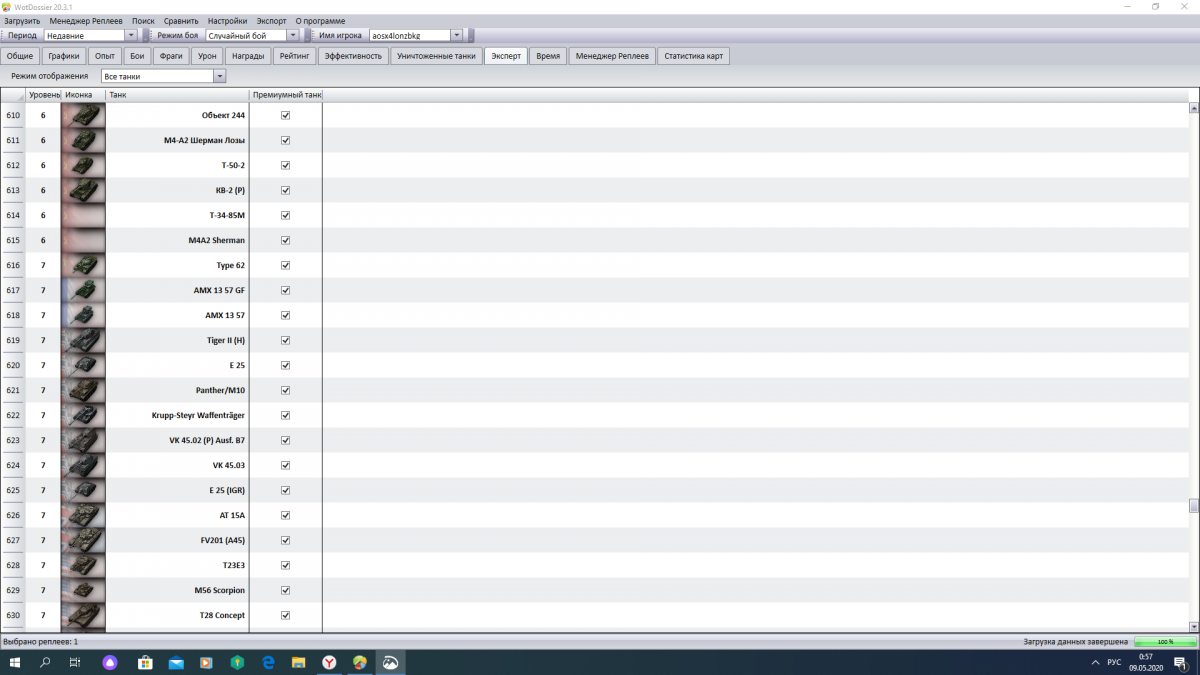This screenshot has height=675, width=1200.
Task: Open the notification center icon
Action: click(1180, 662)
